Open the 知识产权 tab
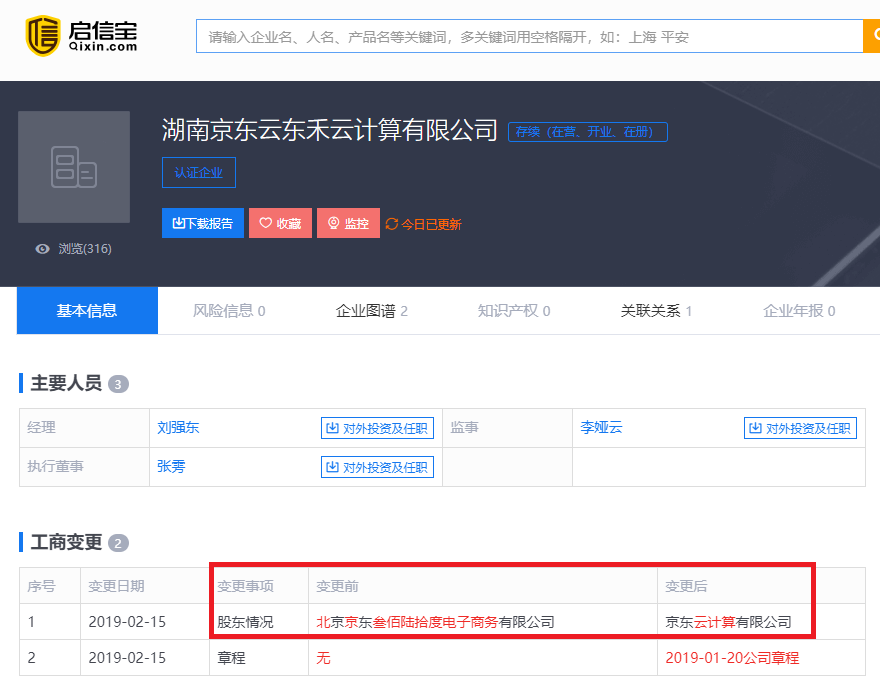This screenshot has height=690, width=880. click(514, 310)
